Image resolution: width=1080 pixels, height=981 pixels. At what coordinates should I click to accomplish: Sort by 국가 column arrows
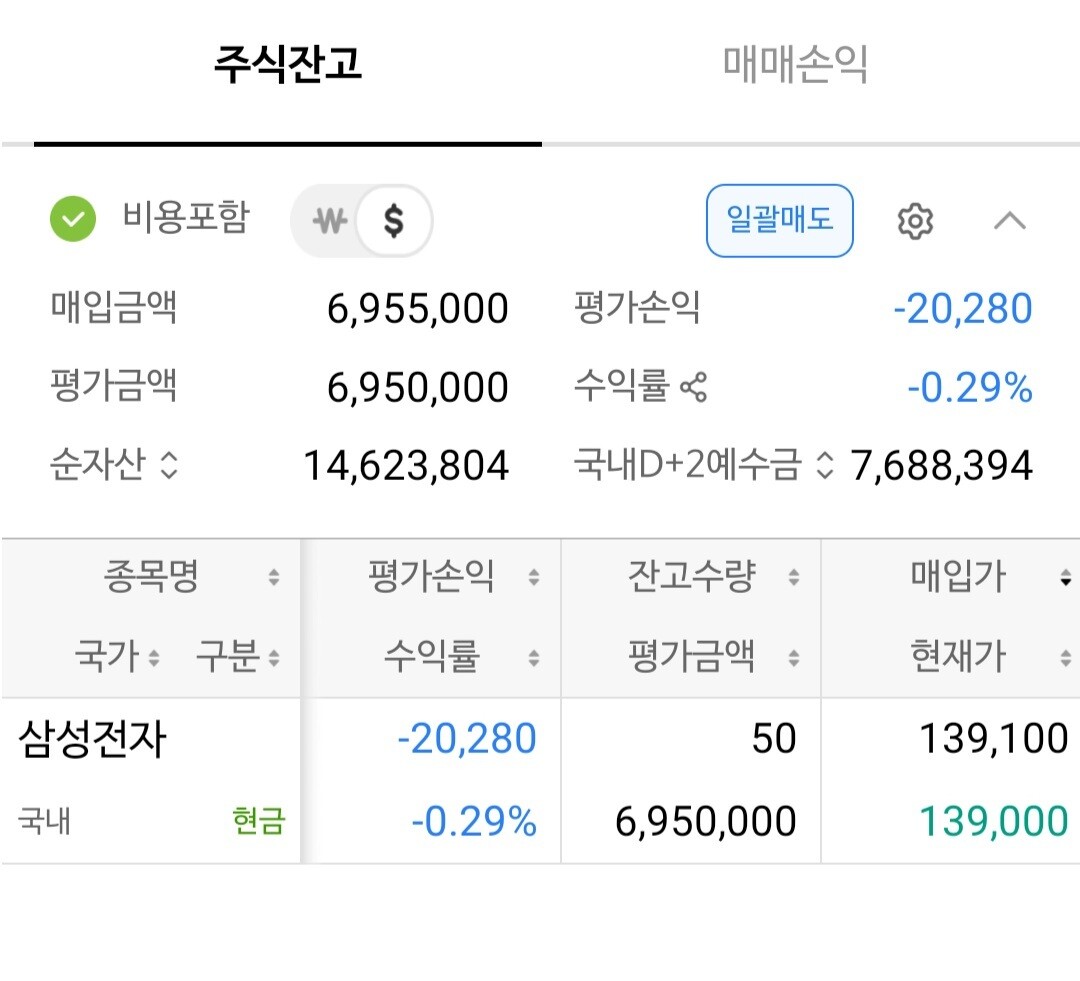pos(154,659)
